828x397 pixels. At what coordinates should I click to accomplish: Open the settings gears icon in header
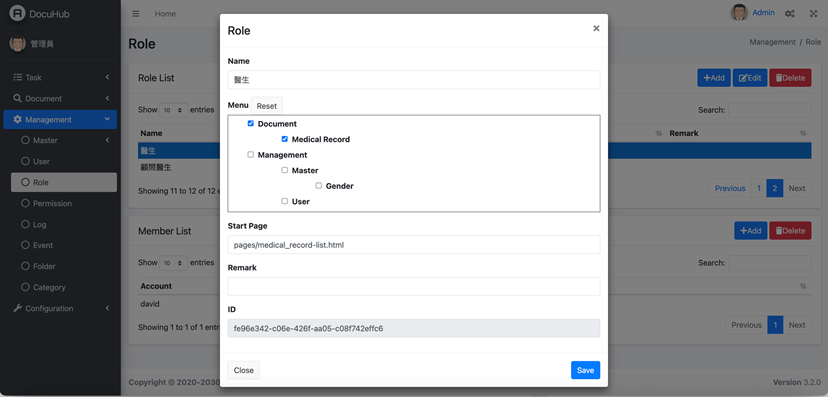tap(790, 13)
